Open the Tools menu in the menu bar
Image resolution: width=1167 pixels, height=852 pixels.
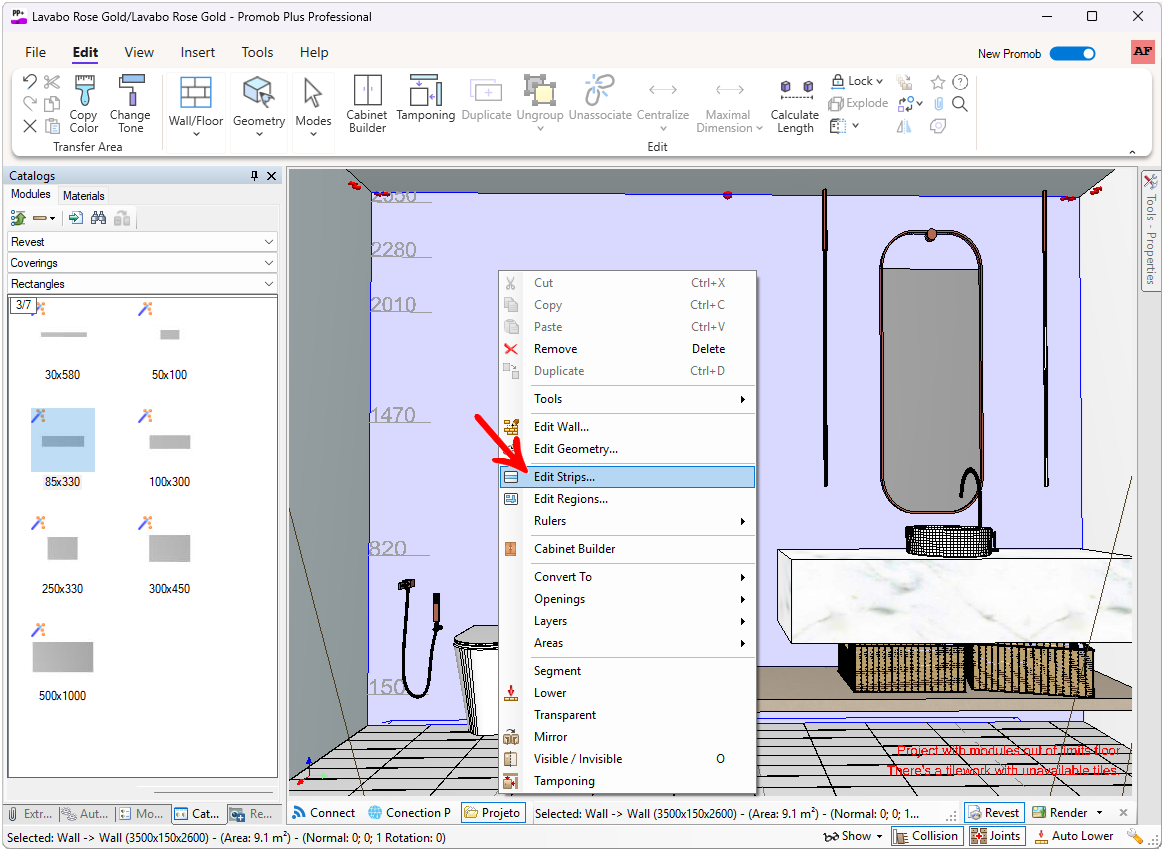[257, 52]
